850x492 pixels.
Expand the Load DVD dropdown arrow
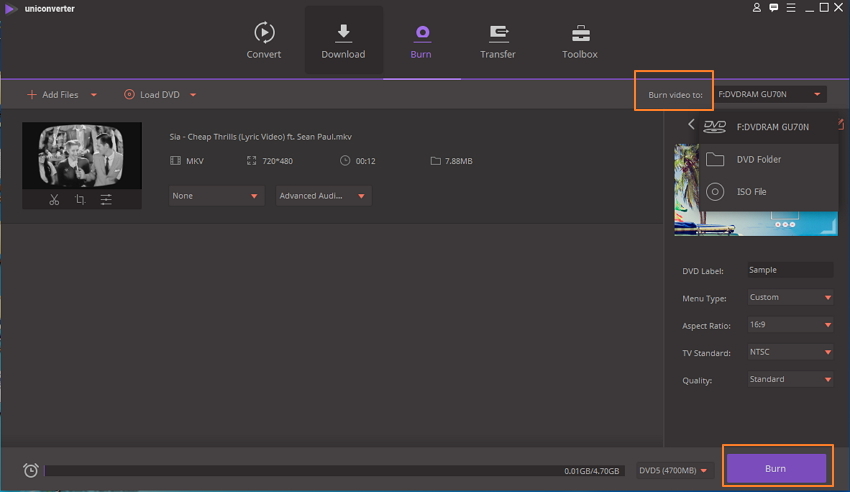pyautogui.click(x=193, y=95)
